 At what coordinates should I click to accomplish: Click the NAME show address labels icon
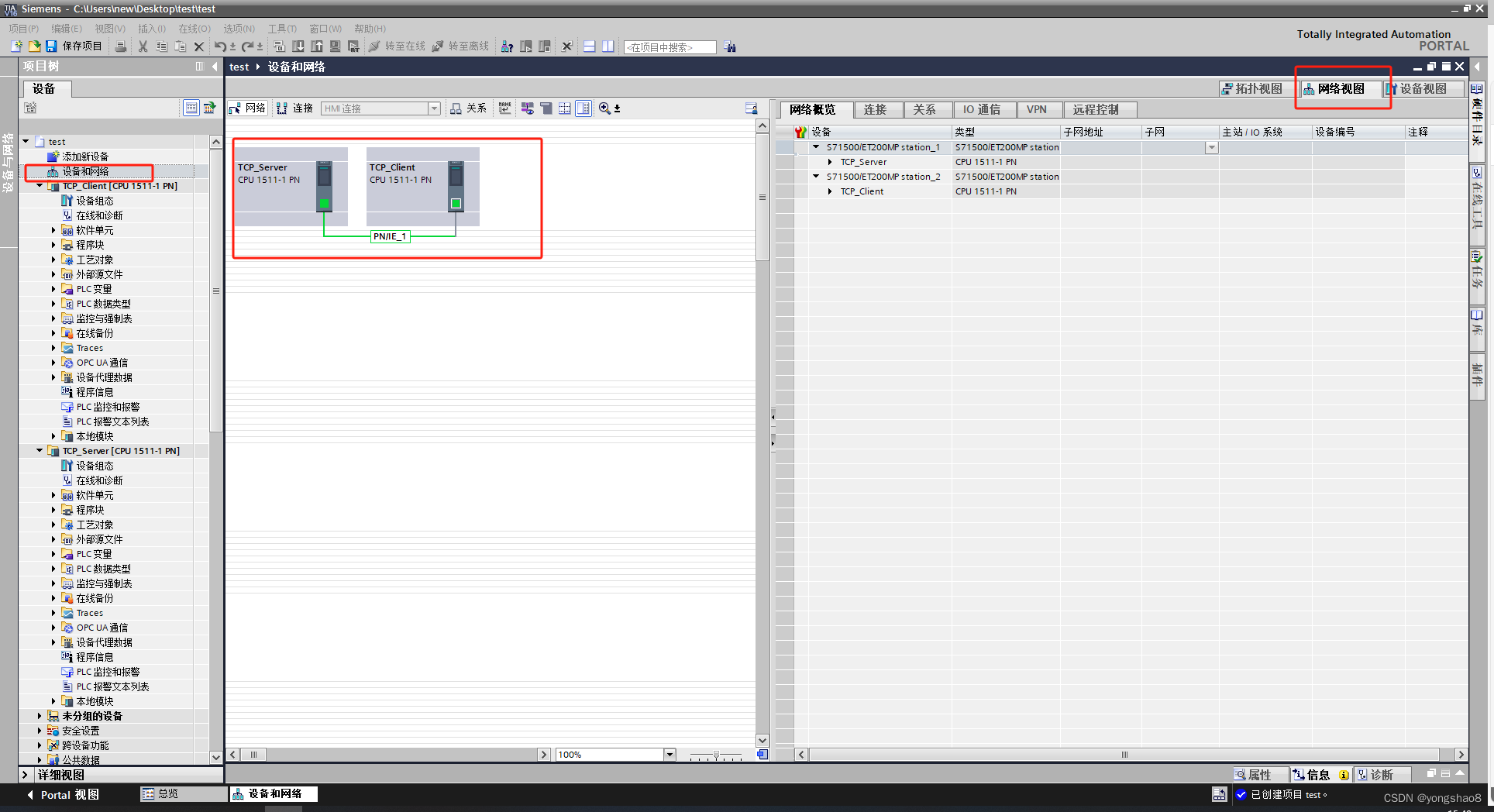(505, 108)
